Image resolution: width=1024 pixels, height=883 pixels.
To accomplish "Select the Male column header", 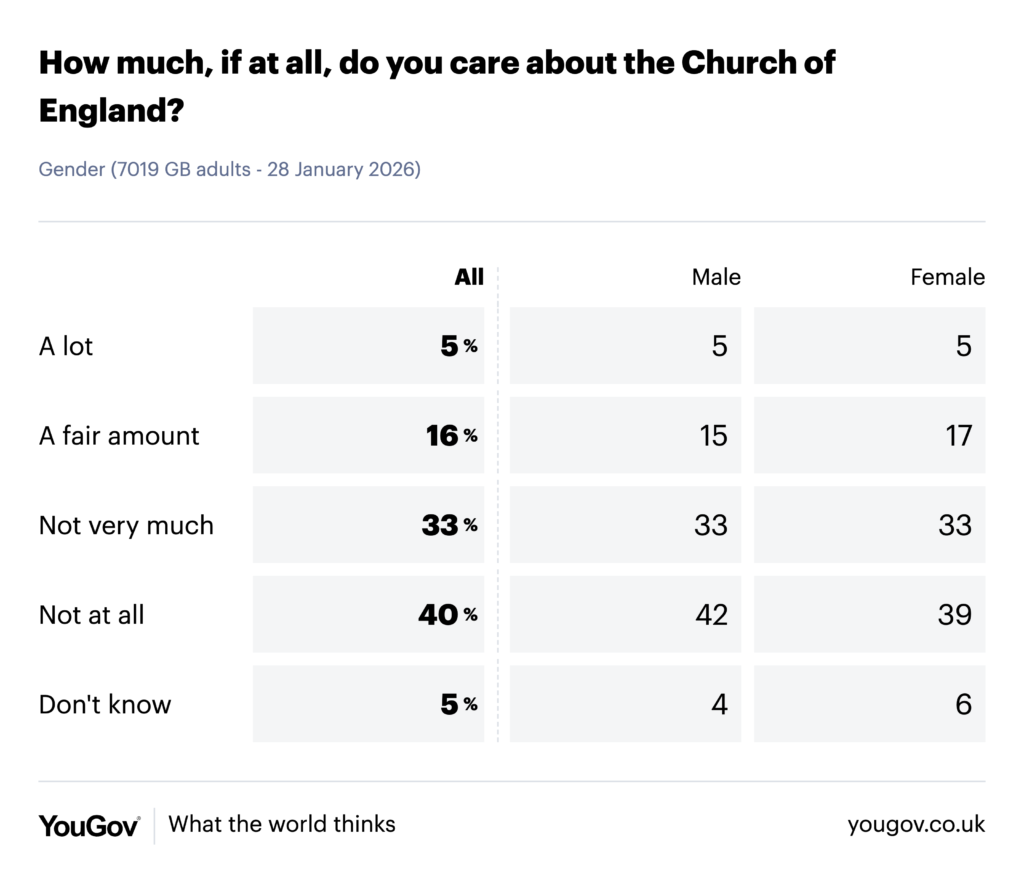I will pyautogui.click(x=716, y=277).
